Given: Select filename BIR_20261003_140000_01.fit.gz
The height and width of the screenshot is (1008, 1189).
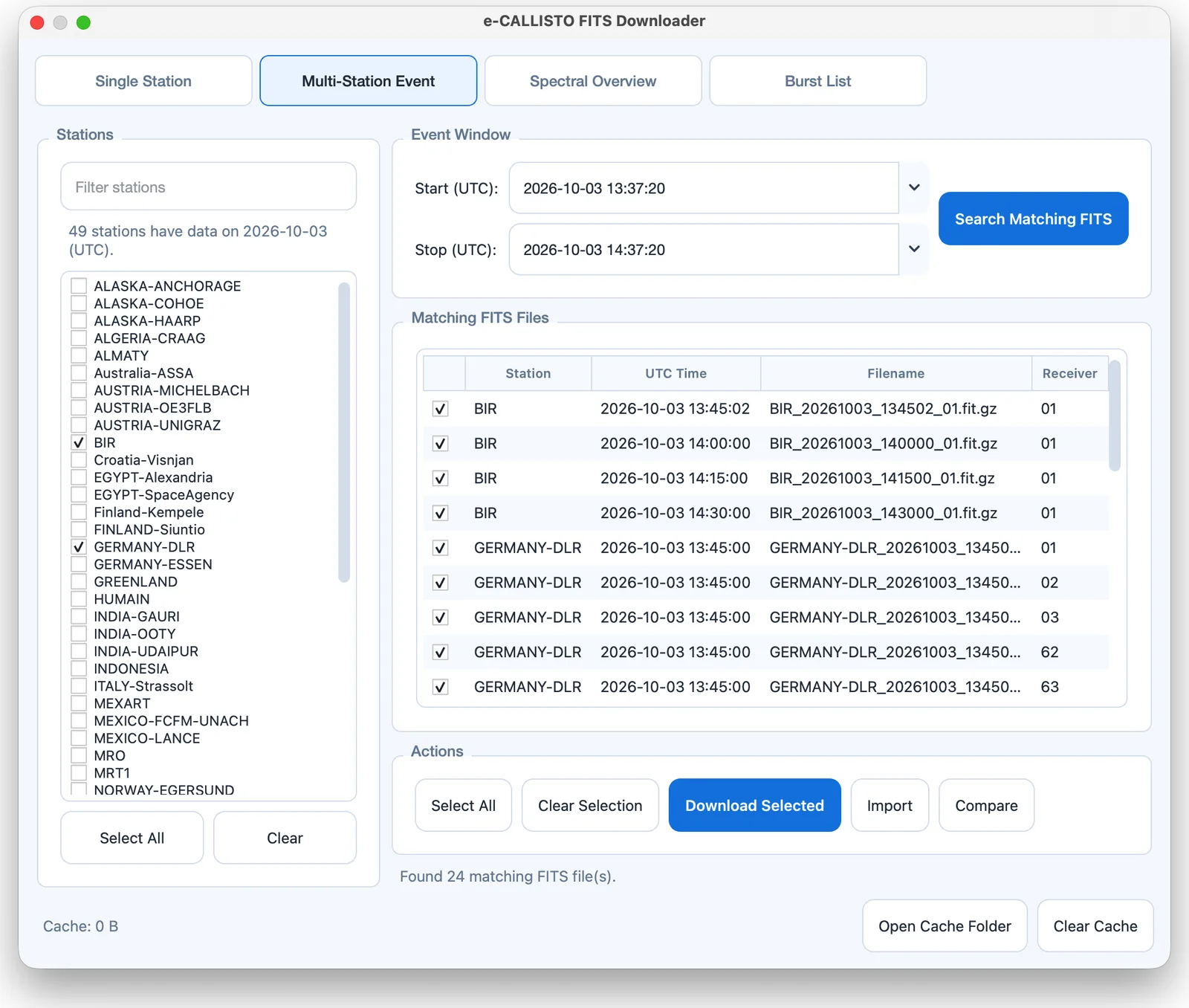Looking at the screenshot, I should [x=884, y=444].
